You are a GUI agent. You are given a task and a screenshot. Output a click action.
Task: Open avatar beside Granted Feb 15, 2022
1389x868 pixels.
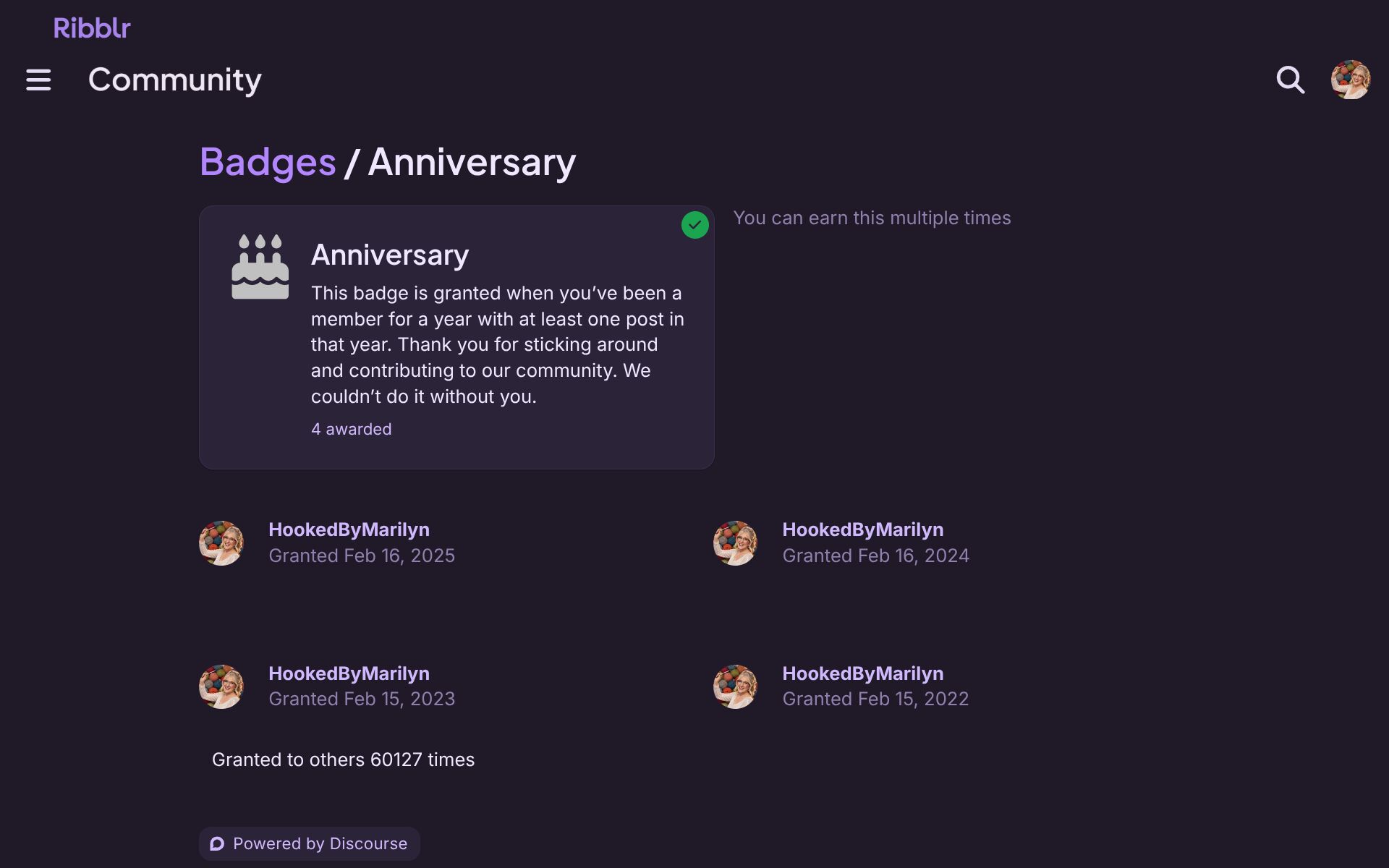[735, 686]
